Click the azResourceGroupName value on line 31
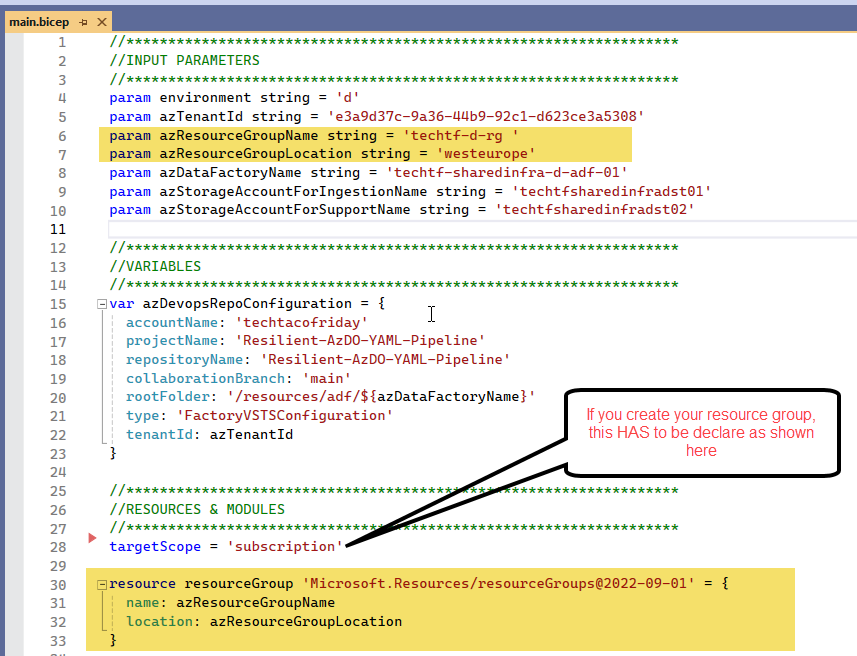 pos(255,603)
